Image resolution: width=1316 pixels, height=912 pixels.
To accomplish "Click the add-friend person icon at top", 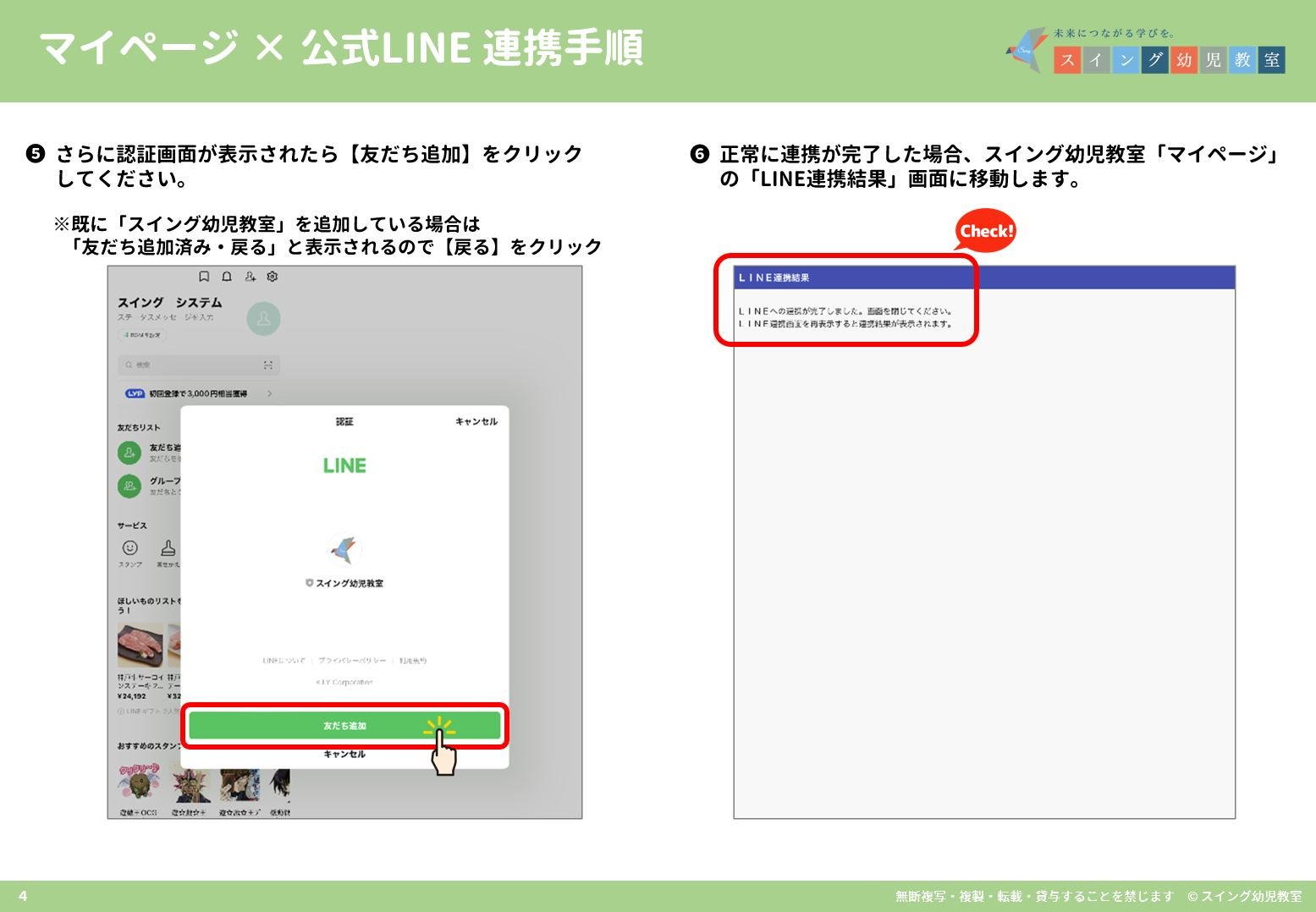I will pyautogui.click(x=250, y=277).
